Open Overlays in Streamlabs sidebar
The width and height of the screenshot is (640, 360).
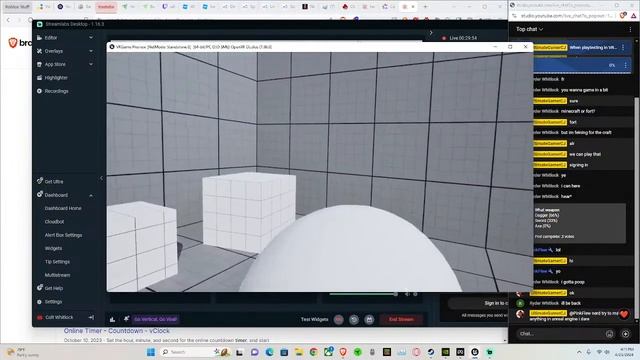point(53,51)
